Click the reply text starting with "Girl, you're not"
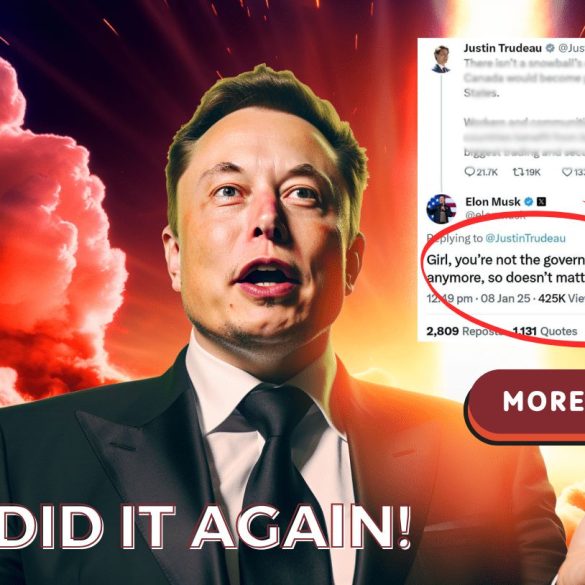Viewport: 585px width, 585px height. pyautogui.click(x=506, y=269)
